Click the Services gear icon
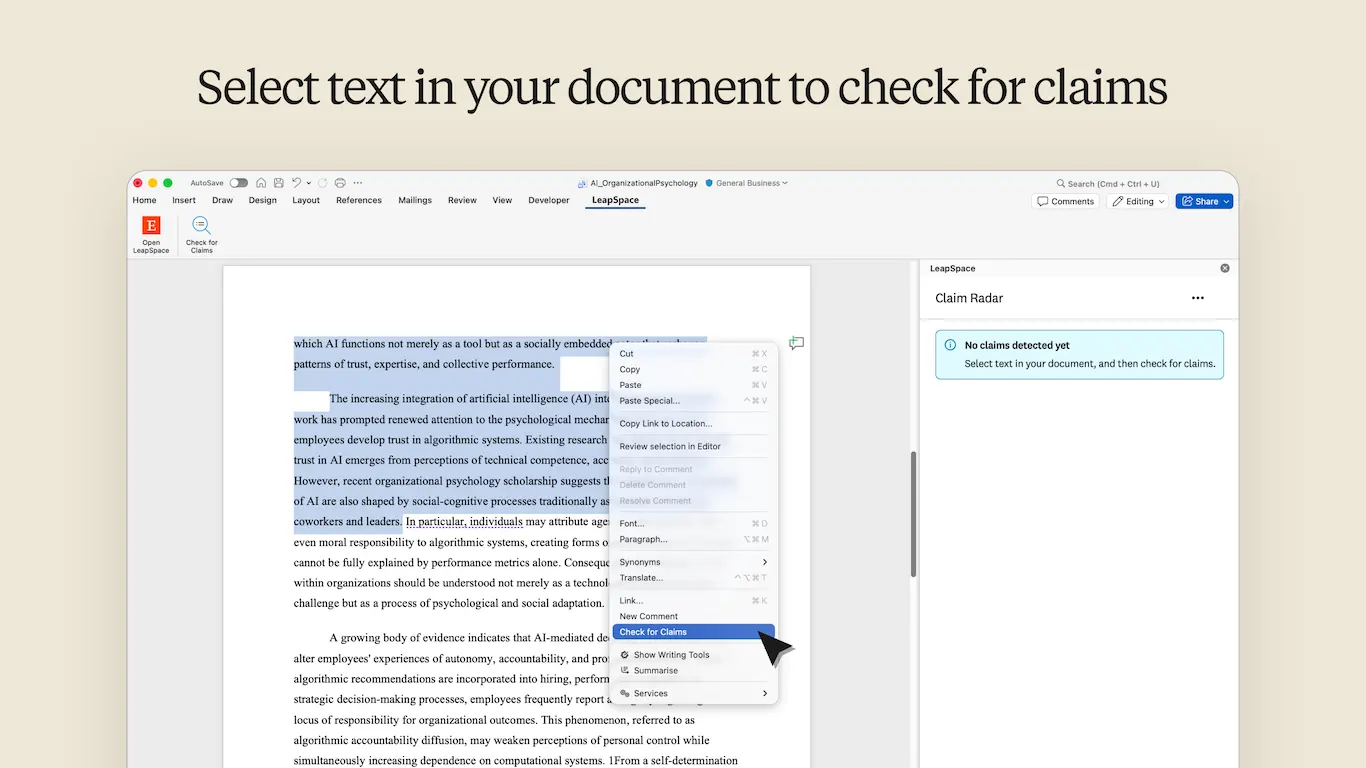Screen dimensions: 1366x768 625,693
